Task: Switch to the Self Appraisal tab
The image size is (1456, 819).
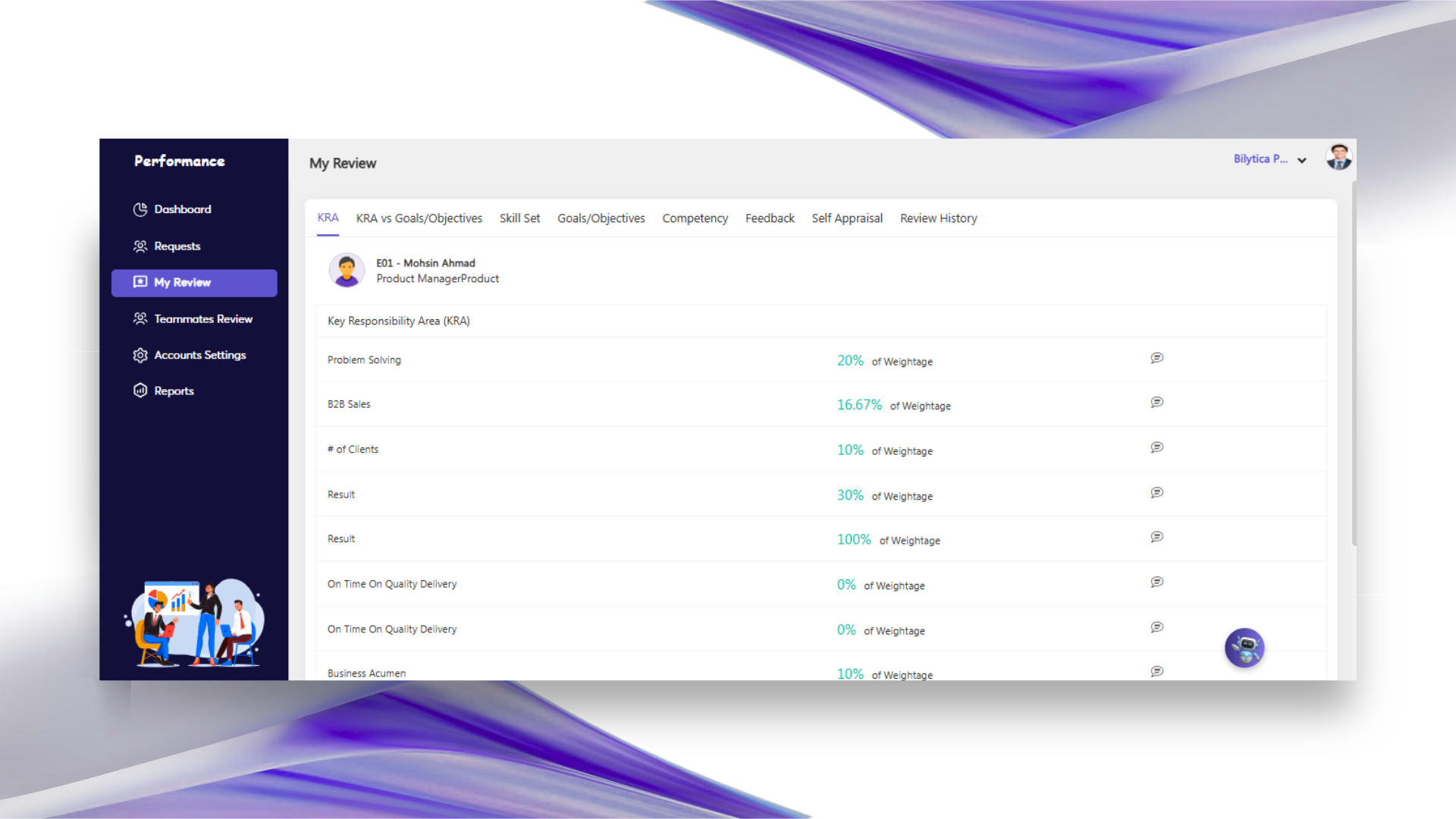Action: 847,218
